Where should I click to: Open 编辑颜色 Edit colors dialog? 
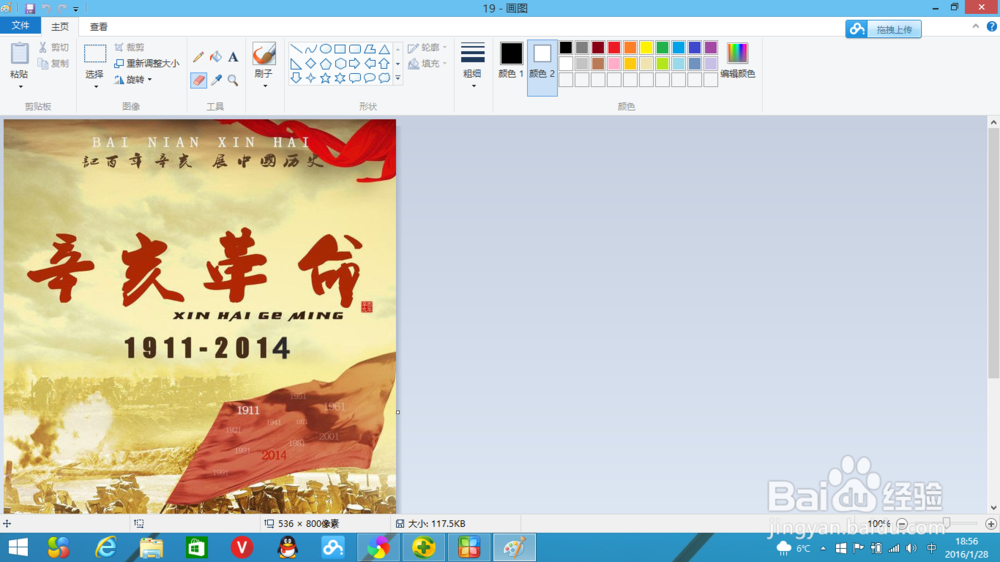[738, 61]
